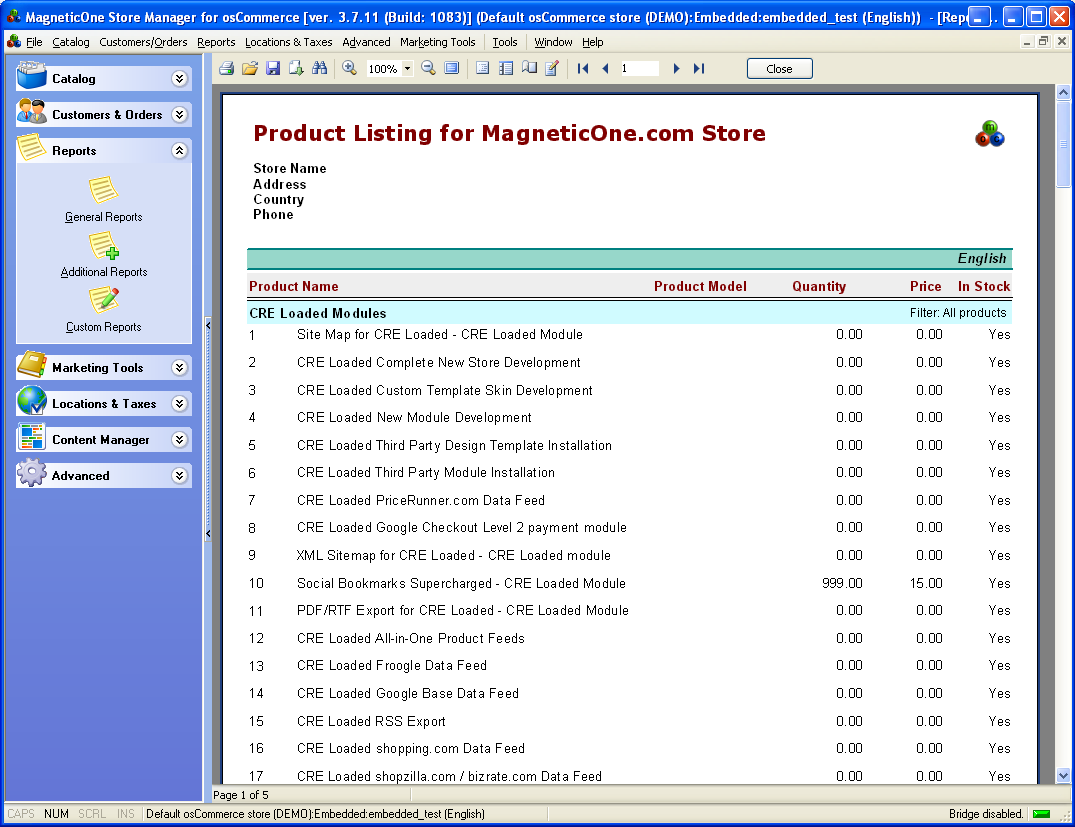1075x827 pixels.
Task: Click the Close preview button
Action: click(779, 69)
